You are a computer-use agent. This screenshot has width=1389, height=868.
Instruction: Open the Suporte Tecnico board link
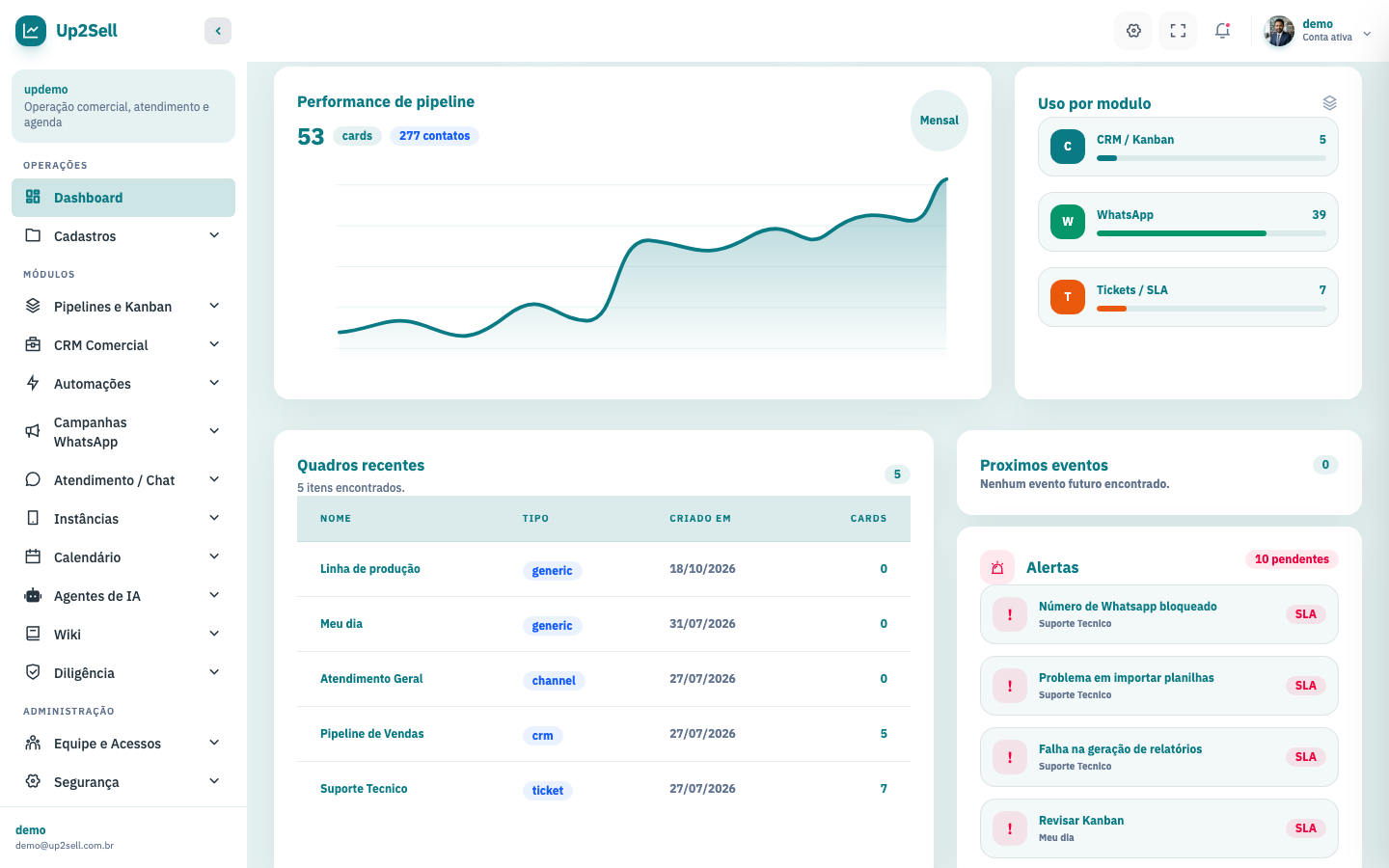click(x=364, y=789)
